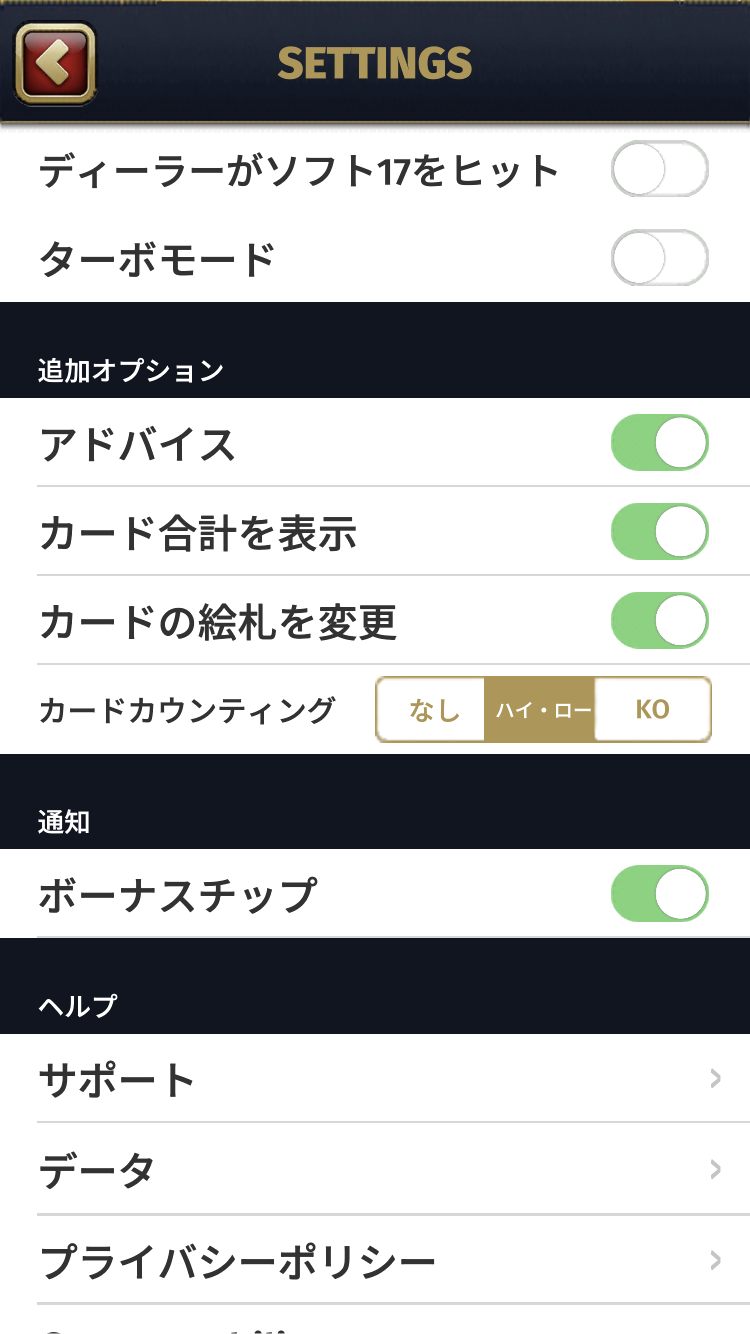Tap chevron arrow beside サポート
750x1334 pixels.
[x=715, y=1078]
